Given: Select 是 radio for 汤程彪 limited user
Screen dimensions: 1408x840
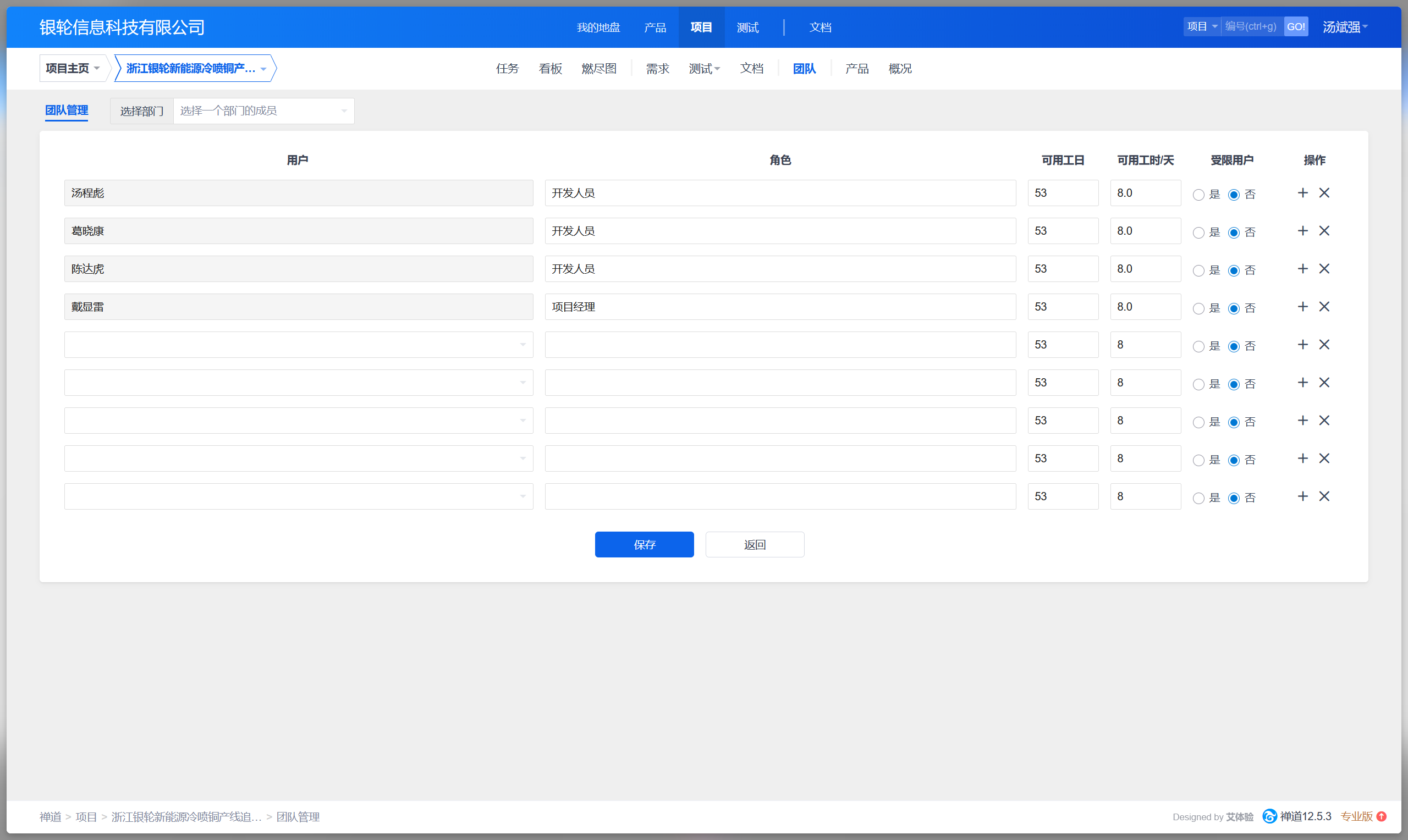Looking at the screenshot, I should click(1198, 195).
